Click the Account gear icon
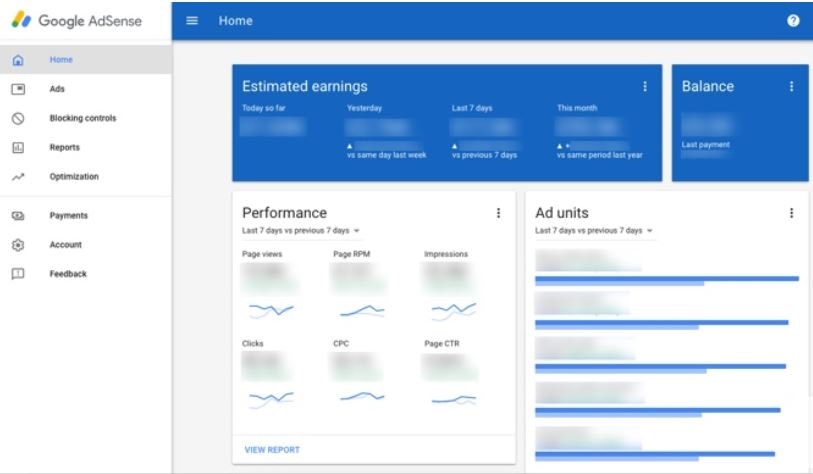The height and width of the screenshot is (474, 813). pyautogui.click(x=18, y=245)
